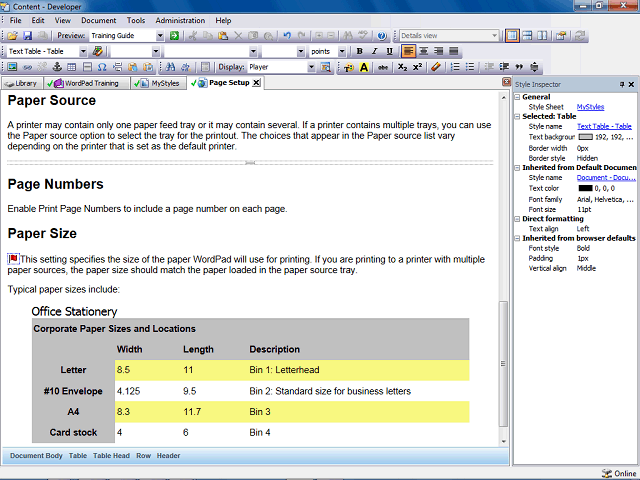Select Header in the breadcrumb bar
The image size is (640, 480).
[x=168, y=456]
